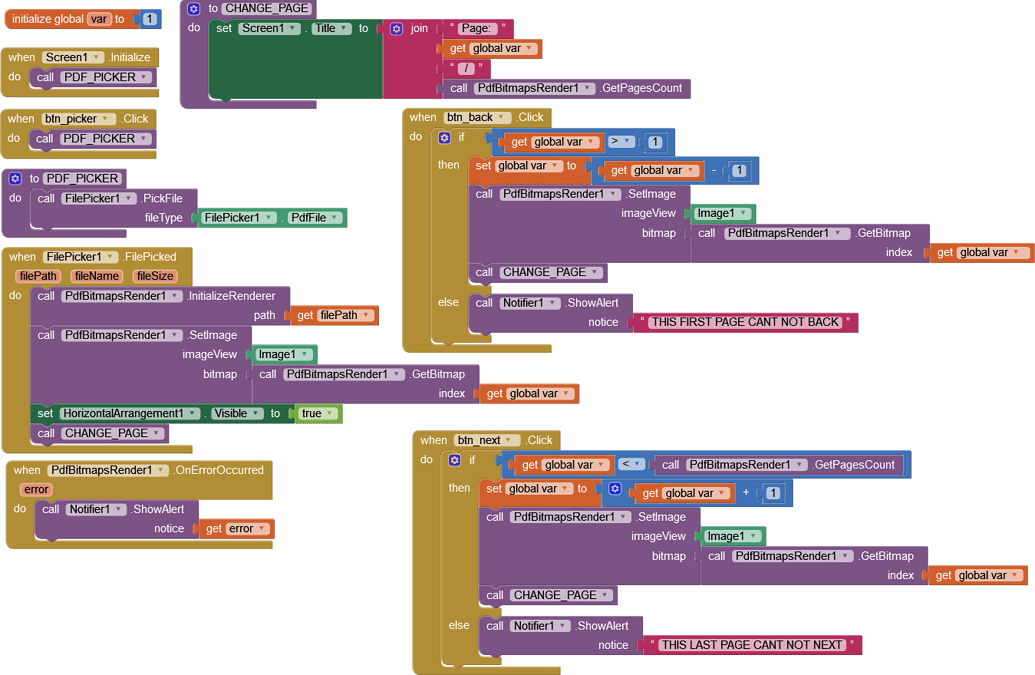This screenshot has height=675, width=1035.
Task: Select the "THIS FIRST PAGE CANT NOT BACK" text
Action: tap(745, 322)
